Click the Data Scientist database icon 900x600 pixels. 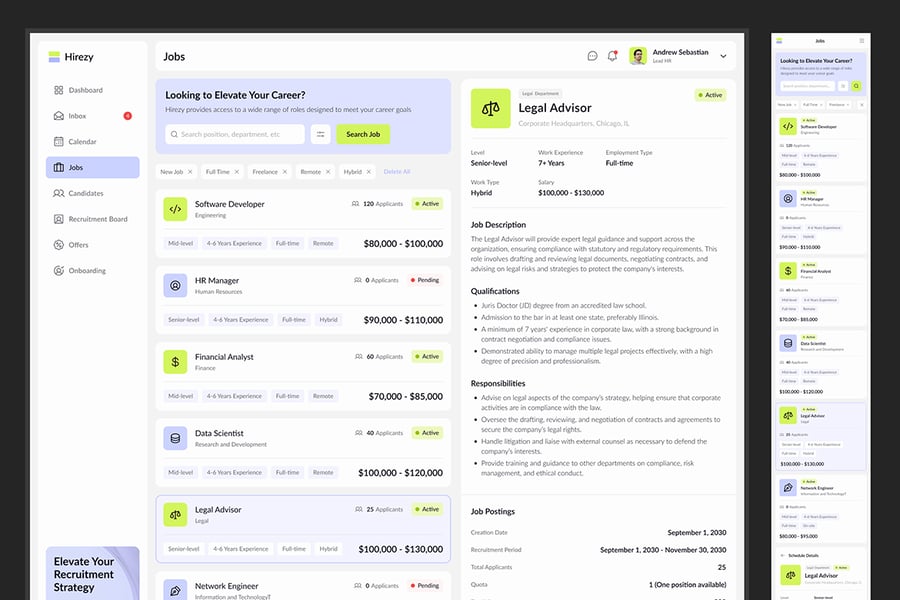(x=175, y=438)
